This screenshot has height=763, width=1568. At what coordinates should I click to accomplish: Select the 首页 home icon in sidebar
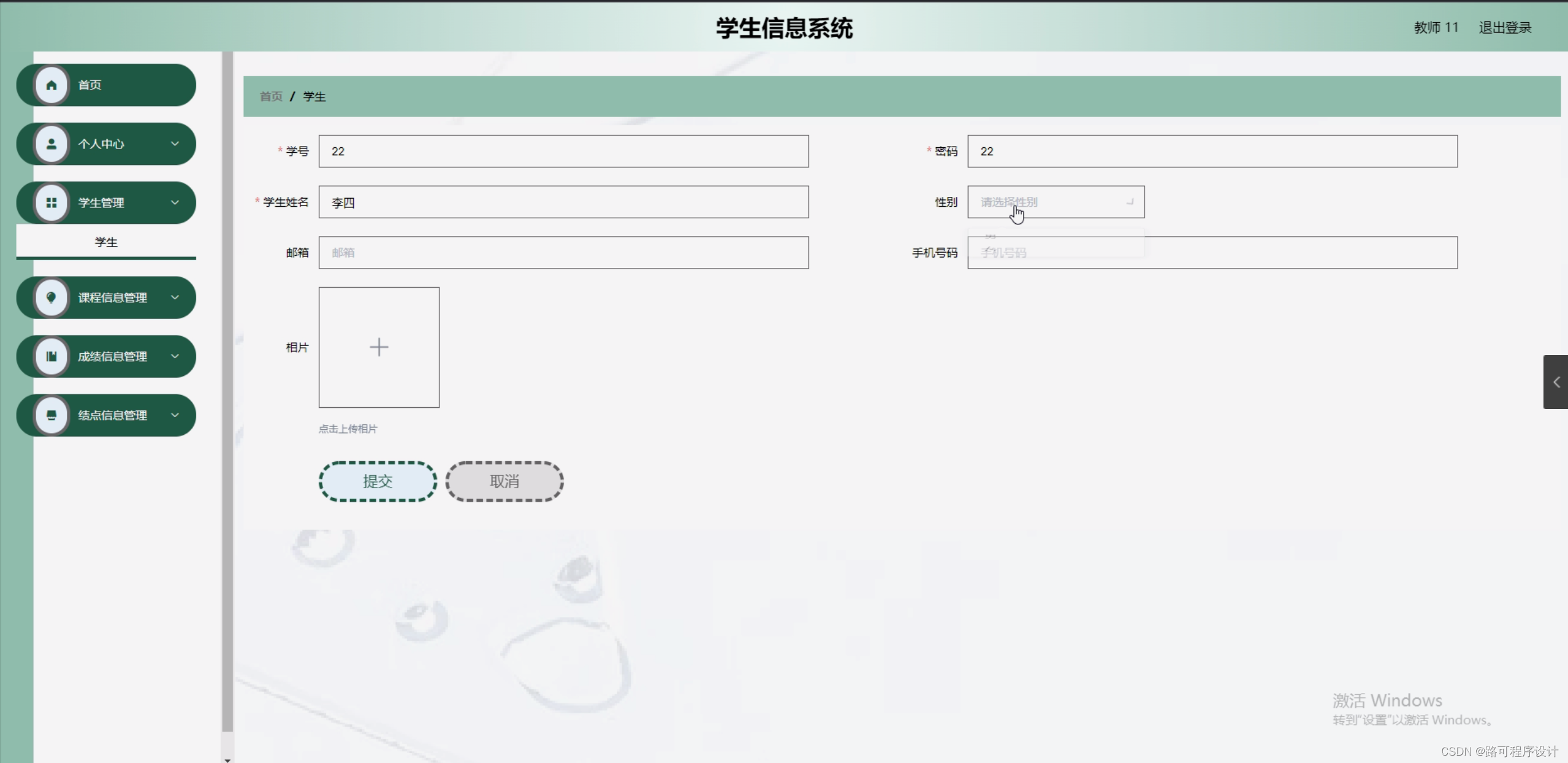[51, 85]
